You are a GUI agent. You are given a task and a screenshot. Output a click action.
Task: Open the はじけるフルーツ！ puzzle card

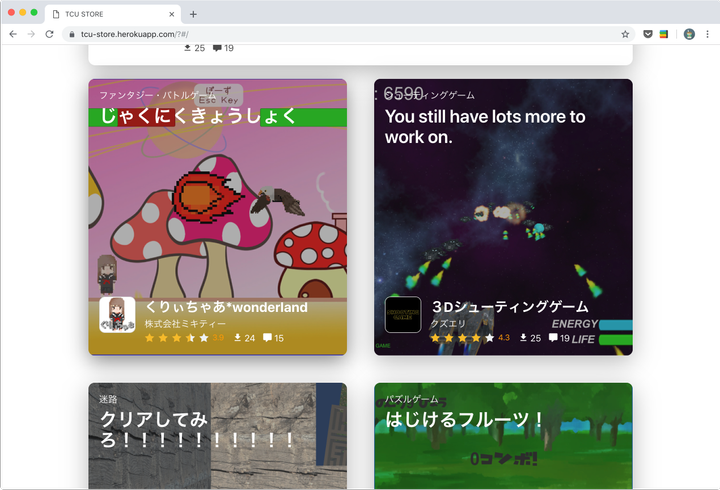click(x=503, y=436)
